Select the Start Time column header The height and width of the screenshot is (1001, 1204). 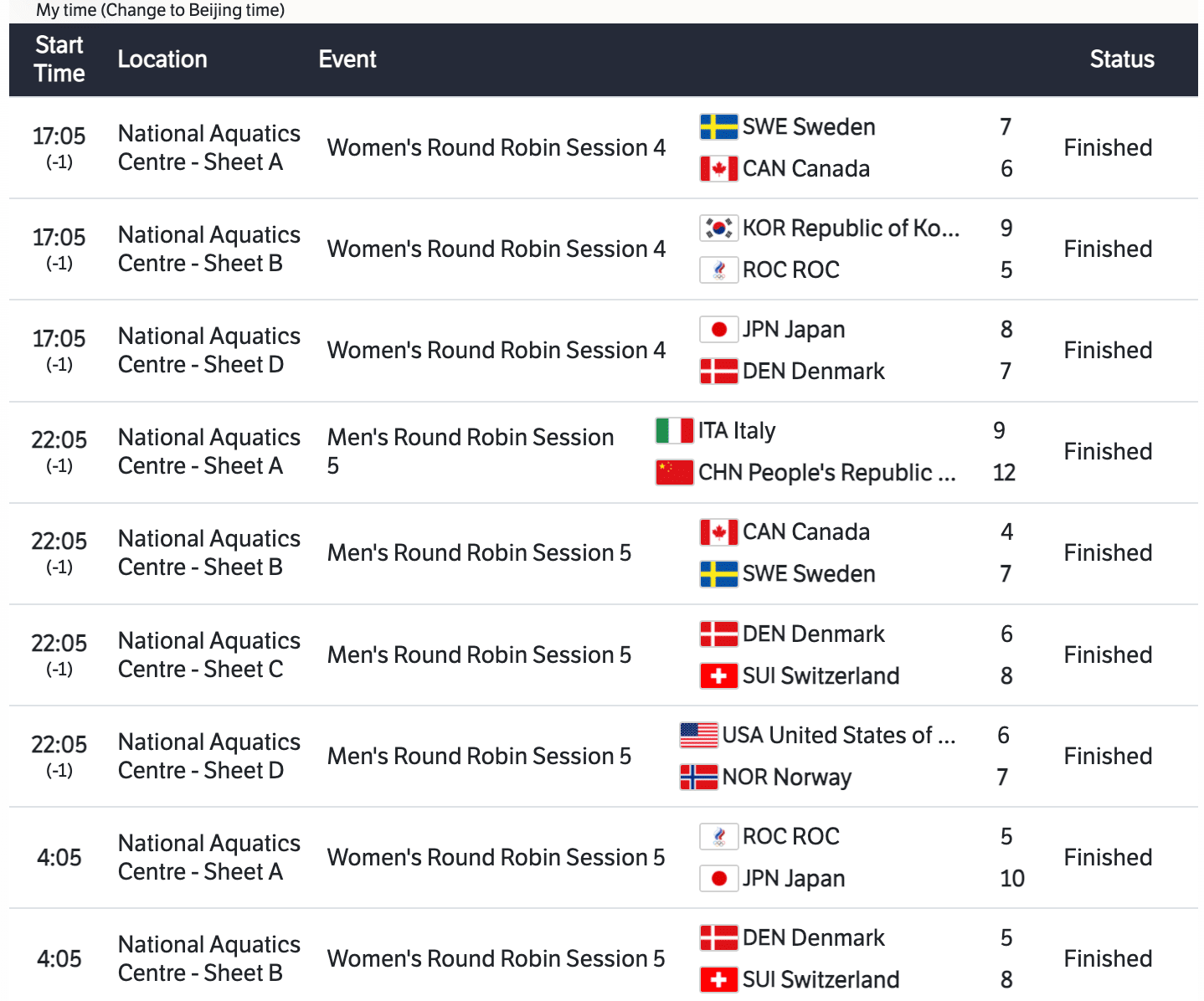coord(59,59)
